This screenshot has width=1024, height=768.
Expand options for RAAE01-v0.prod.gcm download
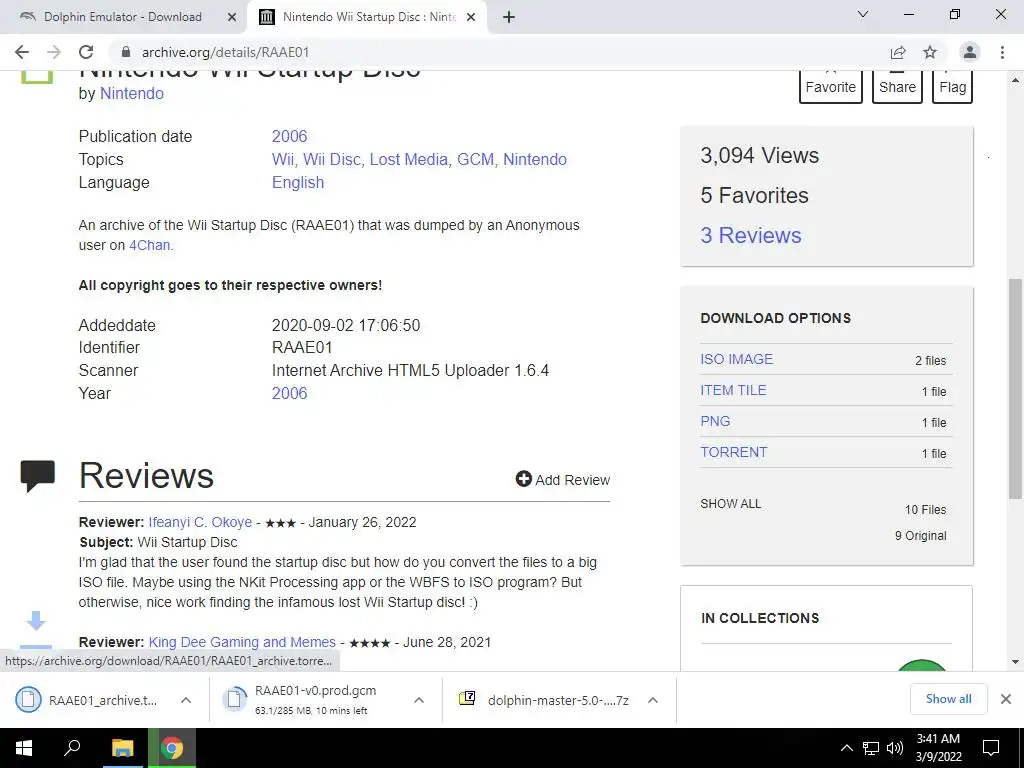(x=419, y=700)
